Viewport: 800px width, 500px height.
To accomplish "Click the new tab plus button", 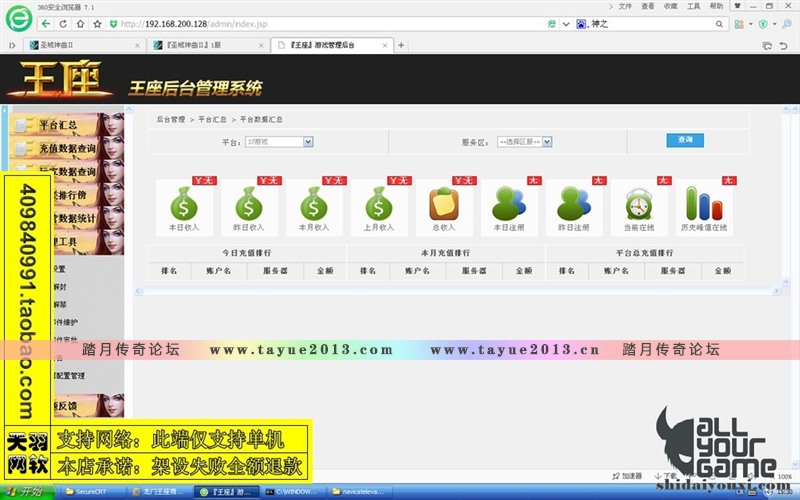I will coord(402,45).
